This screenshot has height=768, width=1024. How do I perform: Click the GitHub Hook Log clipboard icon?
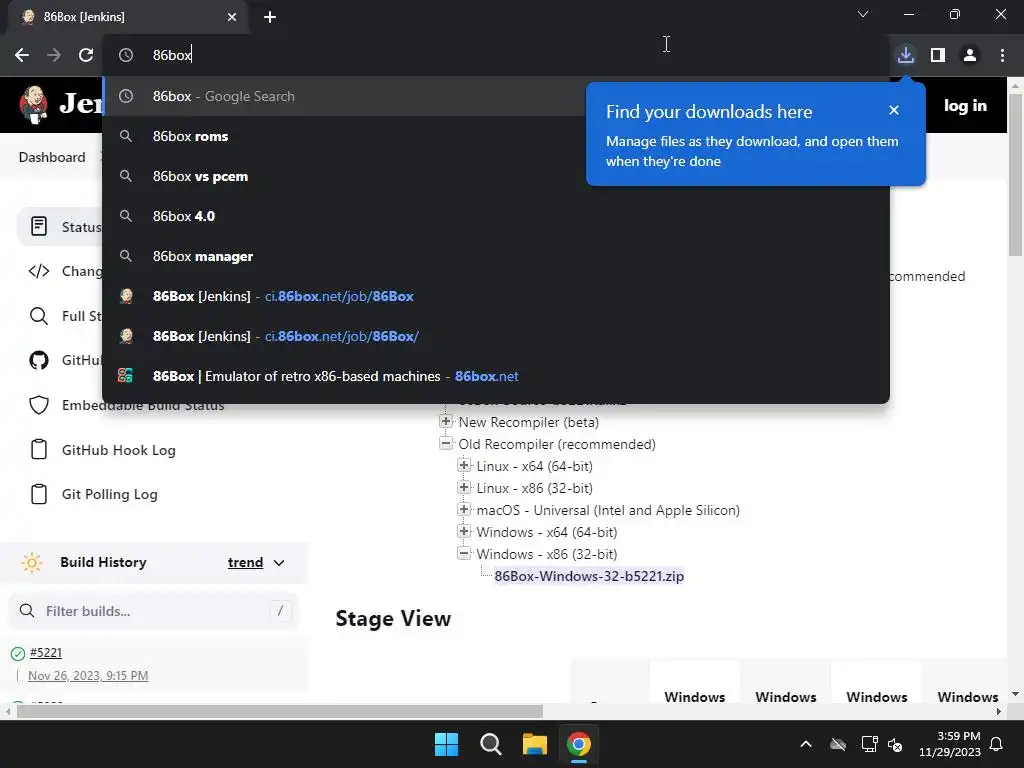click(39, 449)
